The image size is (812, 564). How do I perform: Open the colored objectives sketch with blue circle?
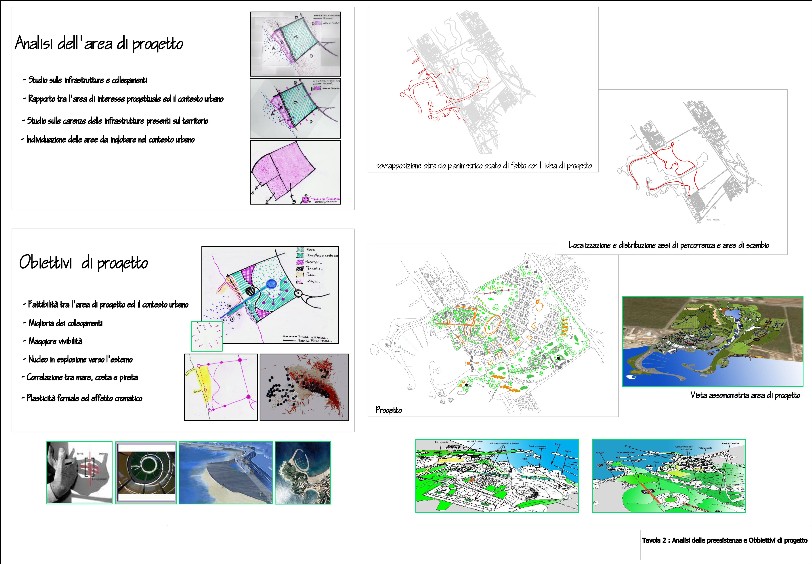[270, 295]
